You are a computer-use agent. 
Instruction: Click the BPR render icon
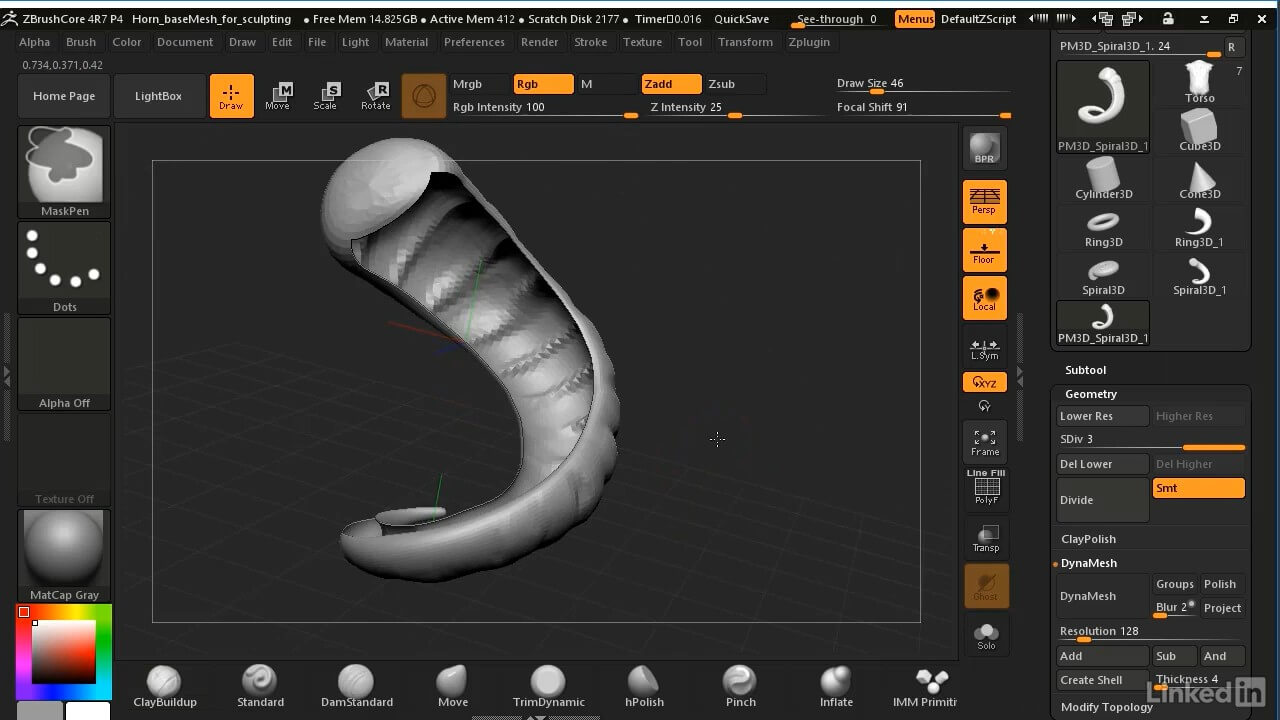point(985,148)
